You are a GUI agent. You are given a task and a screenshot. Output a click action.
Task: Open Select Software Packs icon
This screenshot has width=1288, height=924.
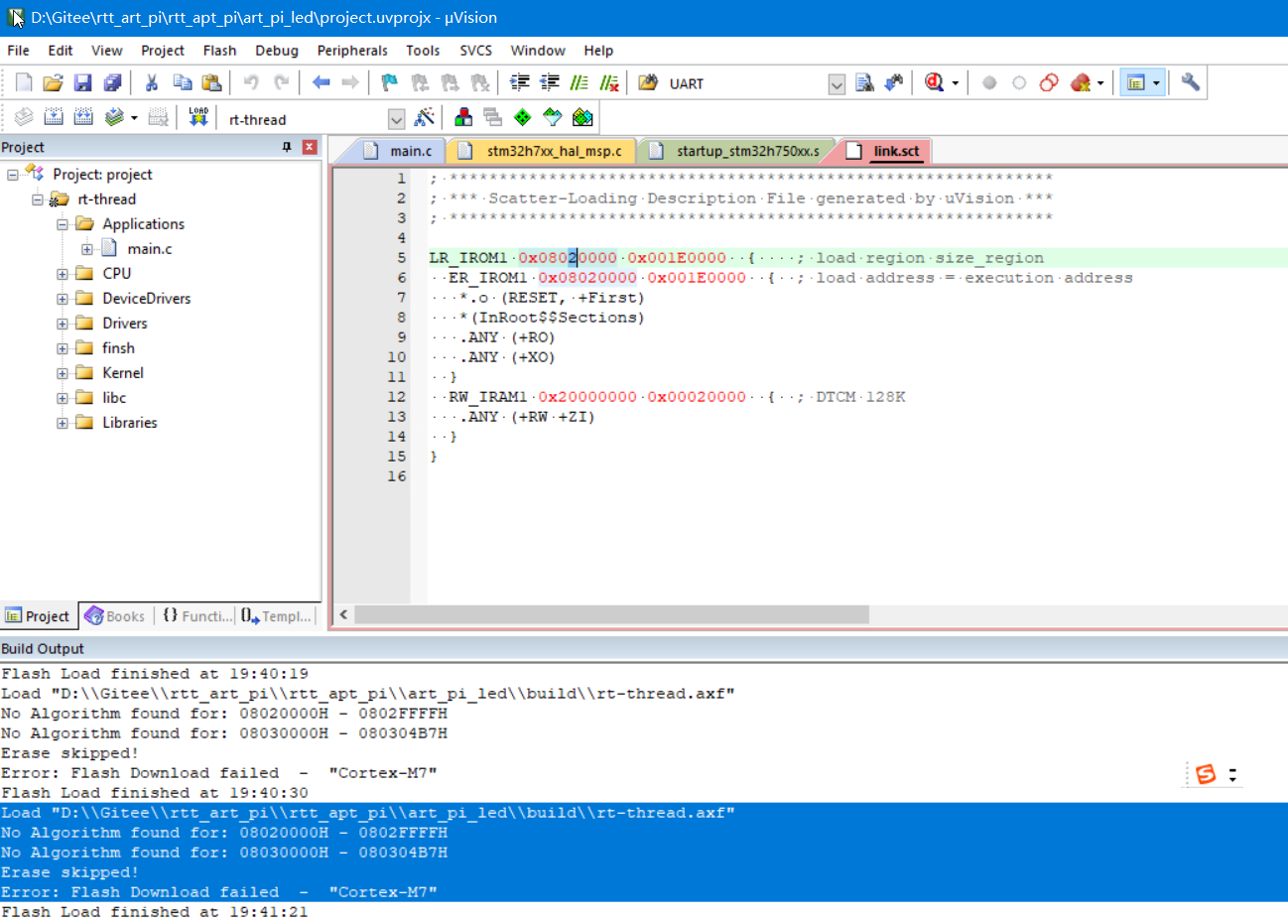(553, 117)
